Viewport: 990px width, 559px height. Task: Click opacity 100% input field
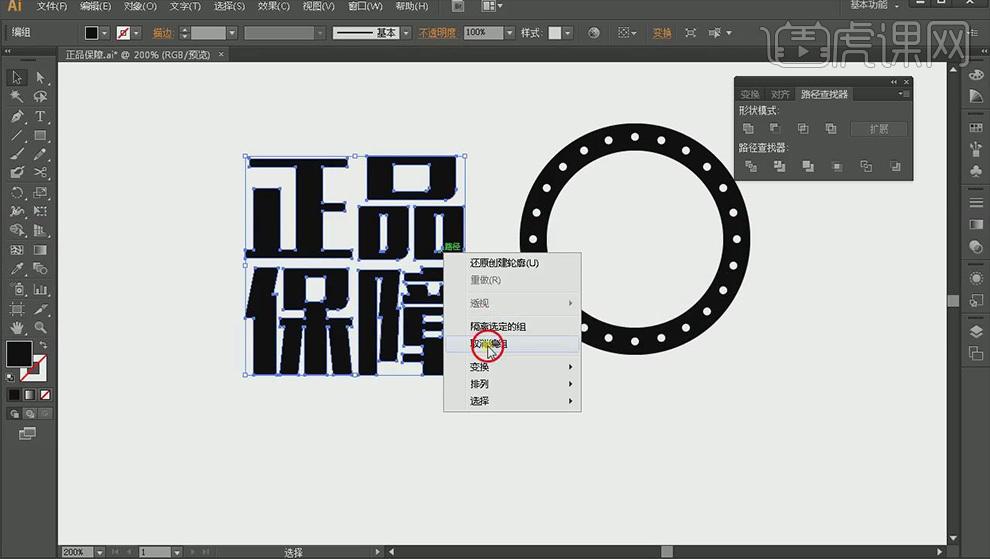483,33
